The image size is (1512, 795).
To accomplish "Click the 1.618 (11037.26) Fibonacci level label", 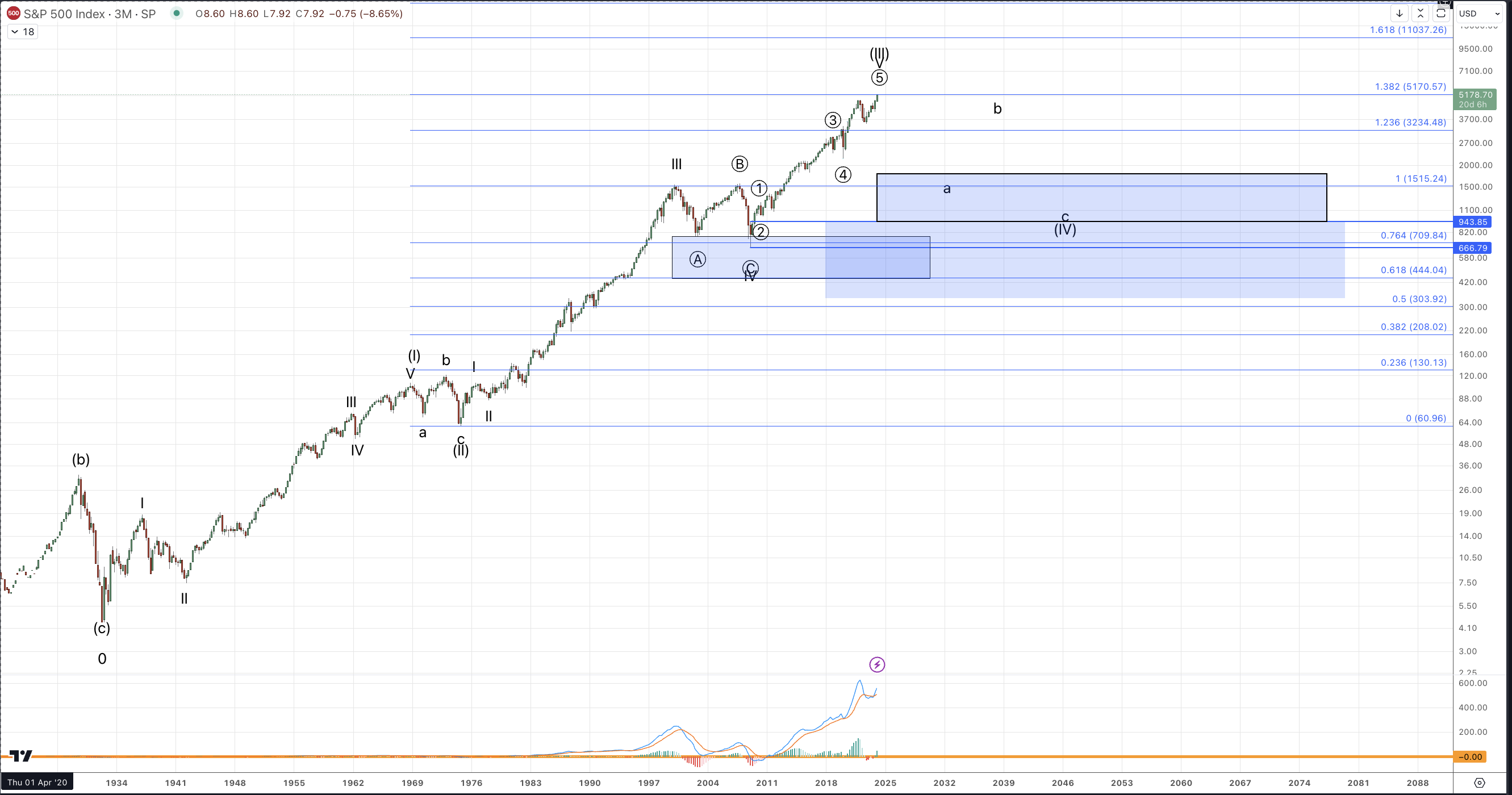I will point(1408,30).
